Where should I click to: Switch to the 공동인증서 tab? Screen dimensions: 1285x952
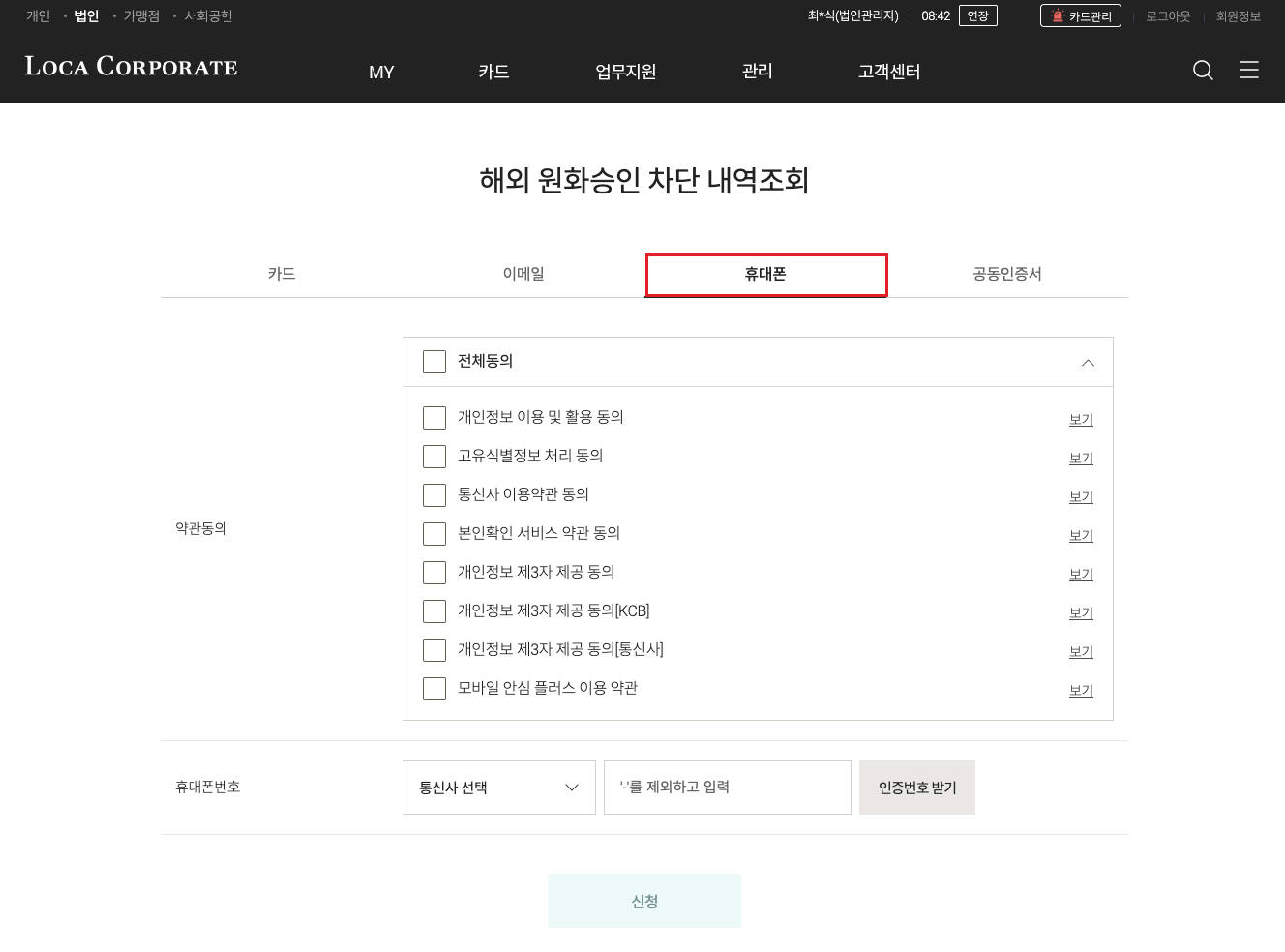pos(1007,274)
